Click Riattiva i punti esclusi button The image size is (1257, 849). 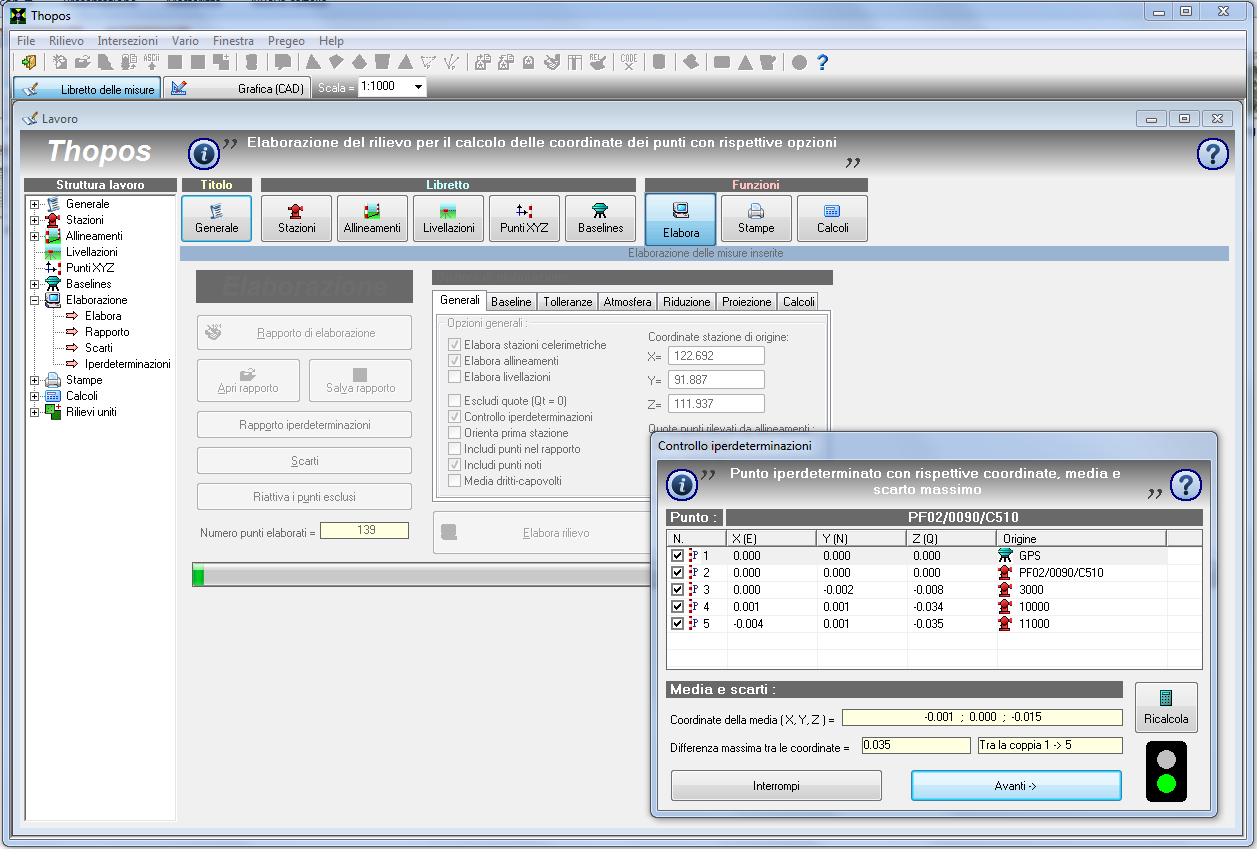coord(304,497)
